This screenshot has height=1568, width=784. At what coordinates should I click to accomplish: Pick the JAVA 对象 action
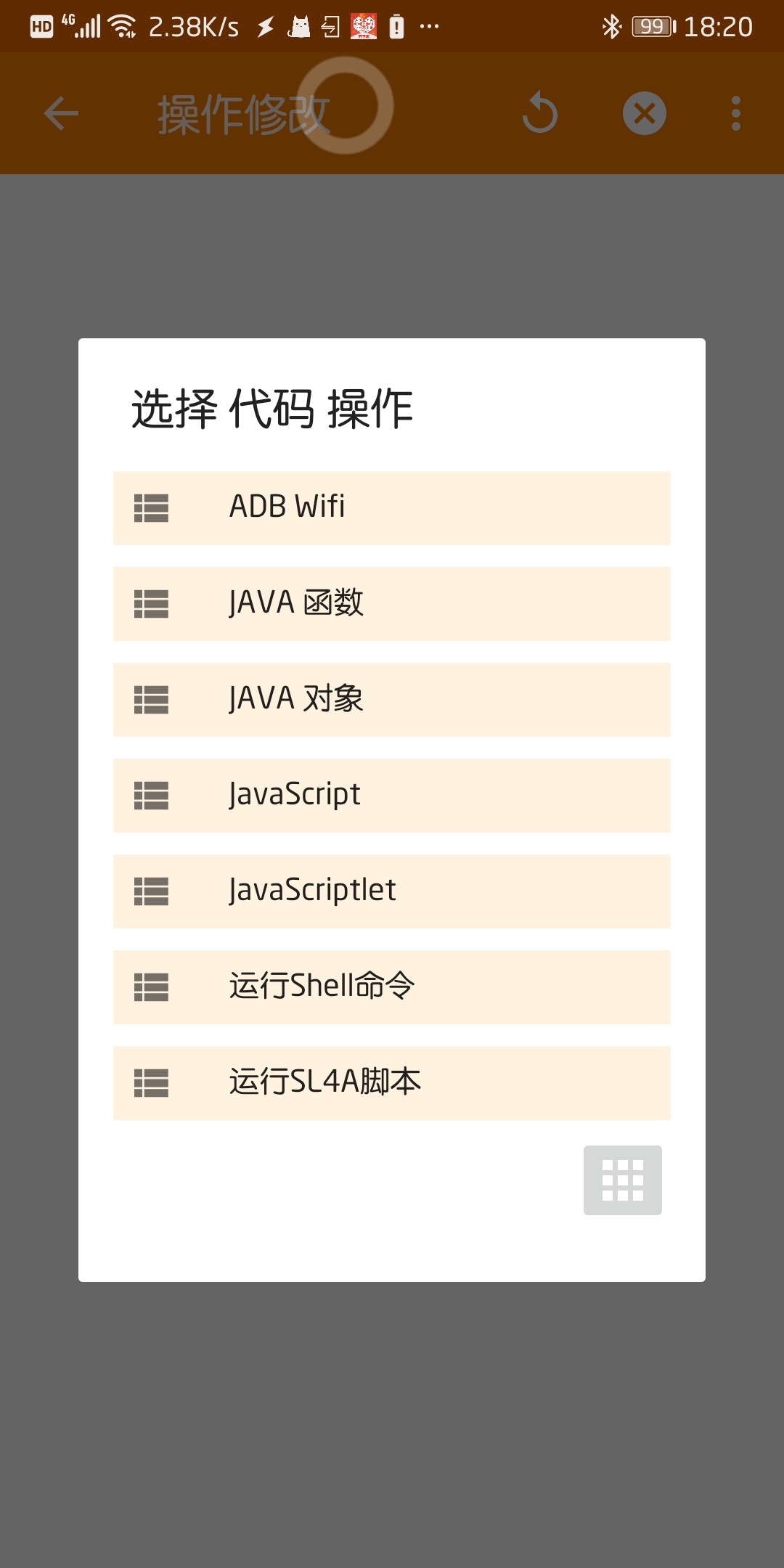coord(392,700)
